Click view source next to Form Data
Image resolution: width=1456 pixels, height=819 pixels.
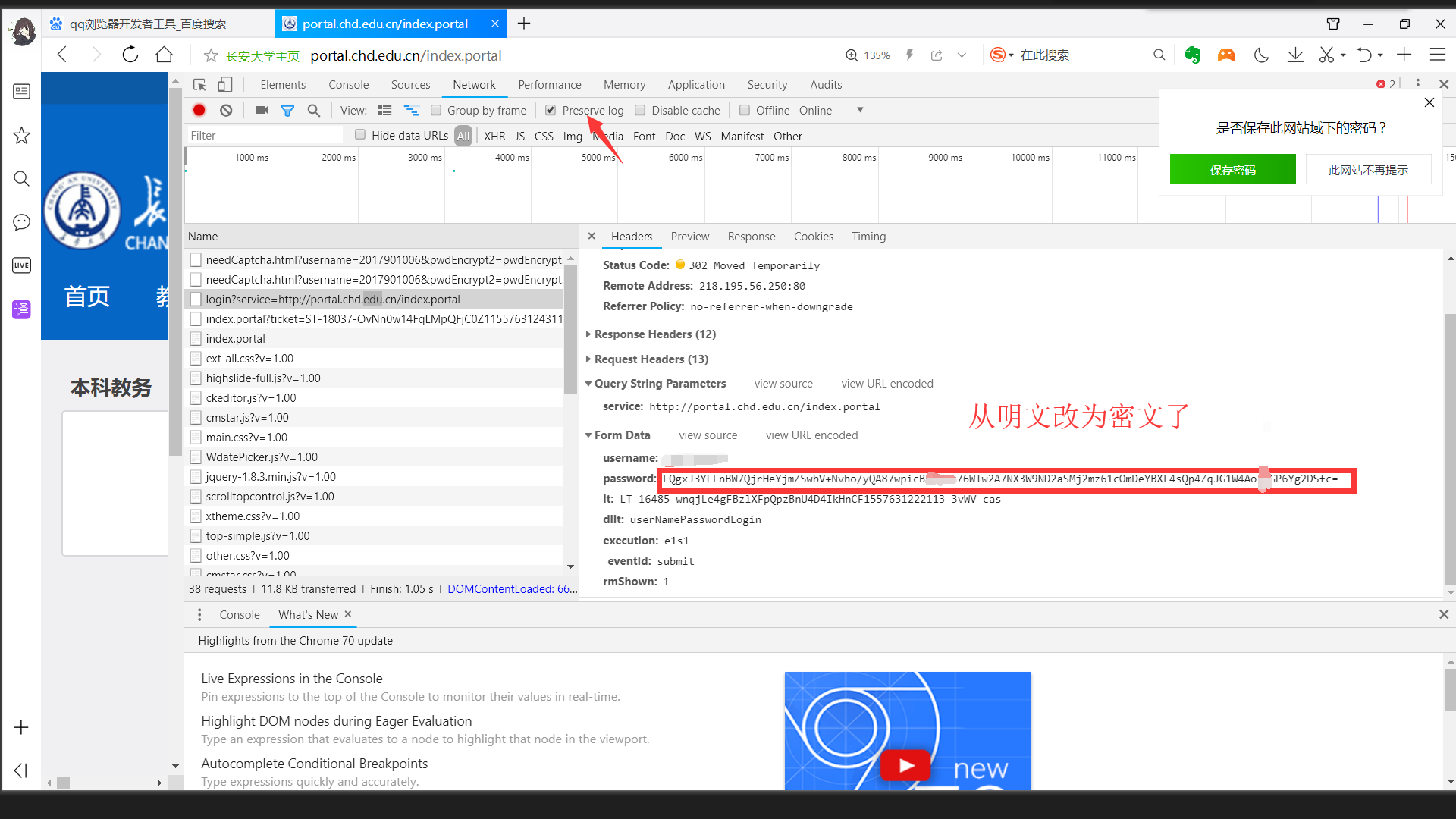708,435
